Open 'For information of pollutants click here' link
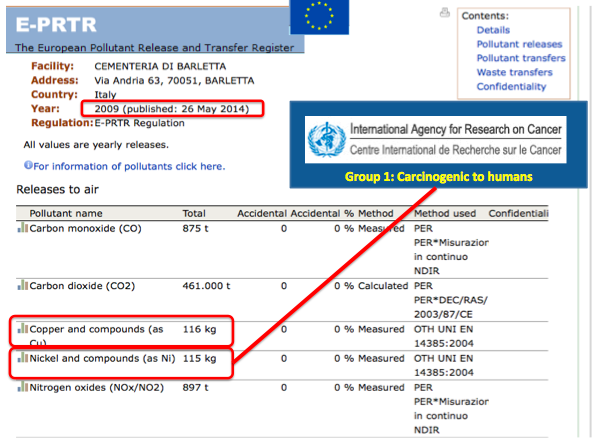Screen dimensions: 595x441 (x=129, y=166)
